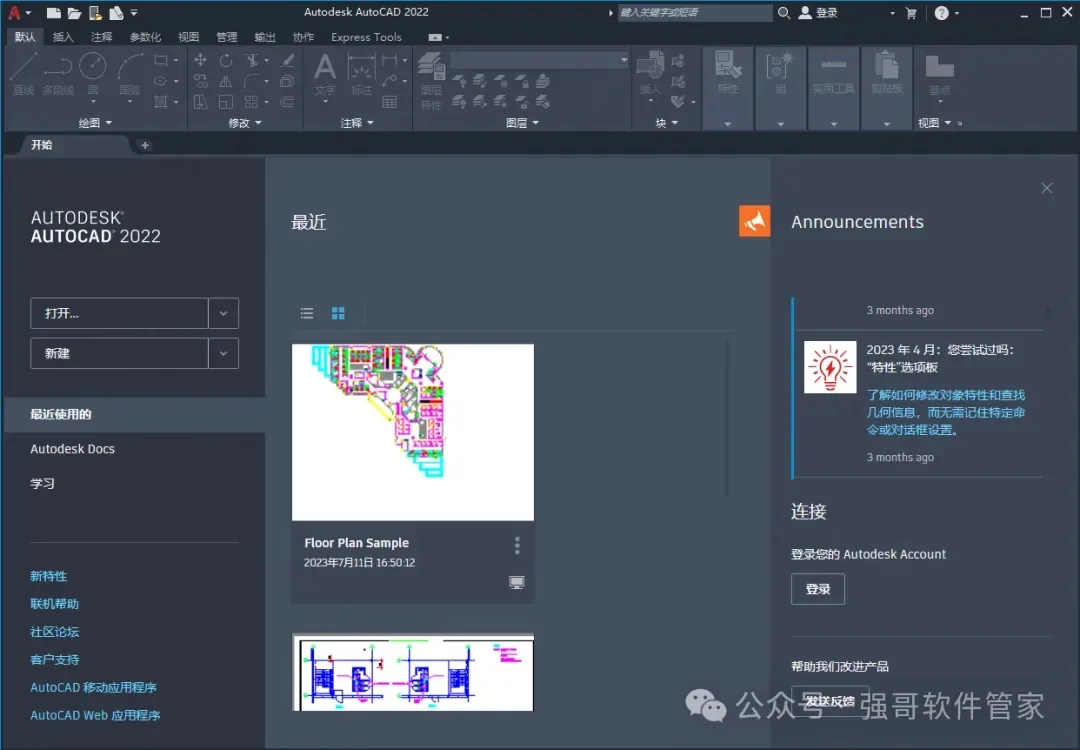Click the orange Announcements megaphone icon
The width and height of the screenshot is (1080, 750).
[x=754, y=221]
